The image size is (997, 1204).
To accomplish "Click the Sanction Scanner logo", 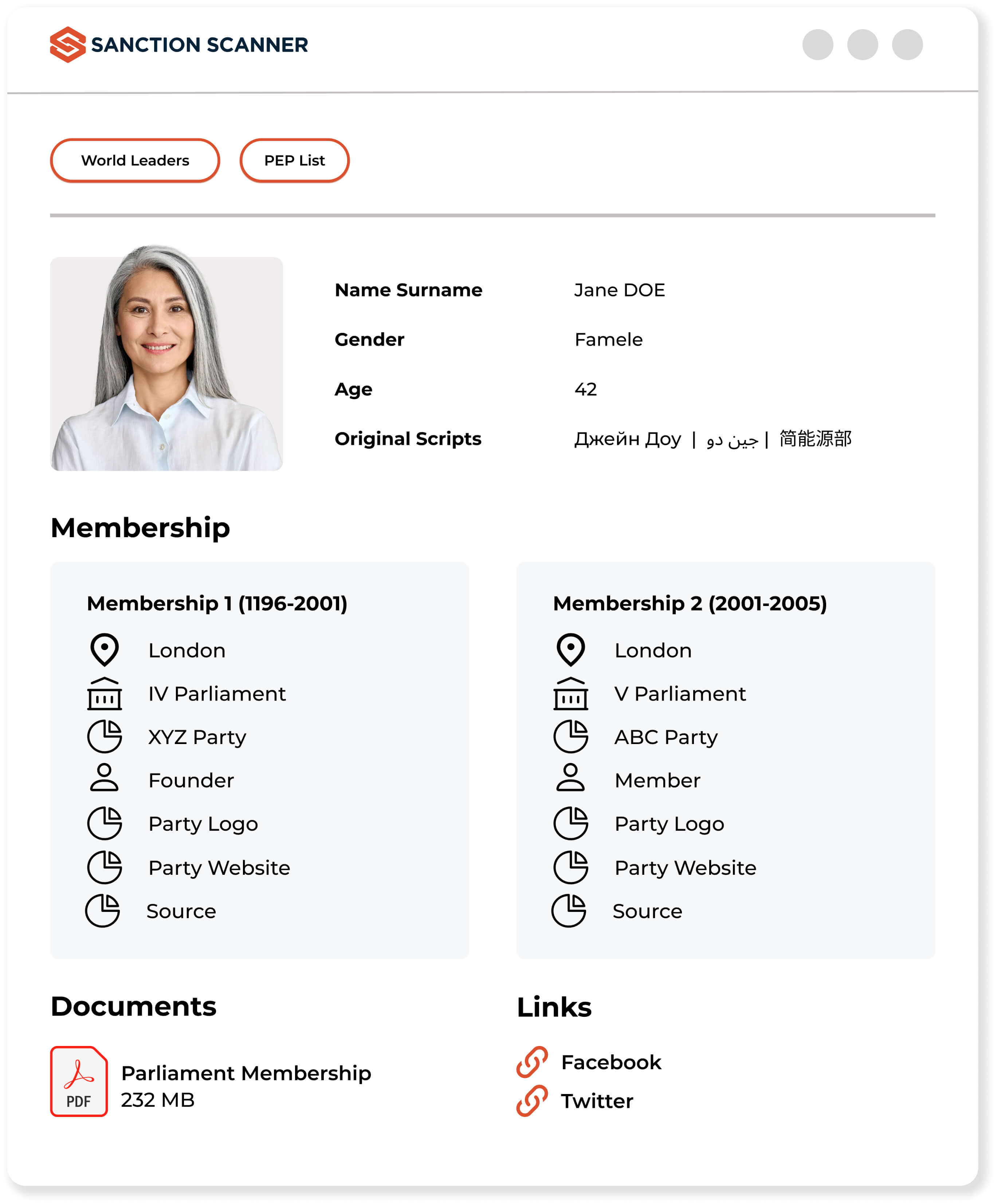I will (178, 45).
